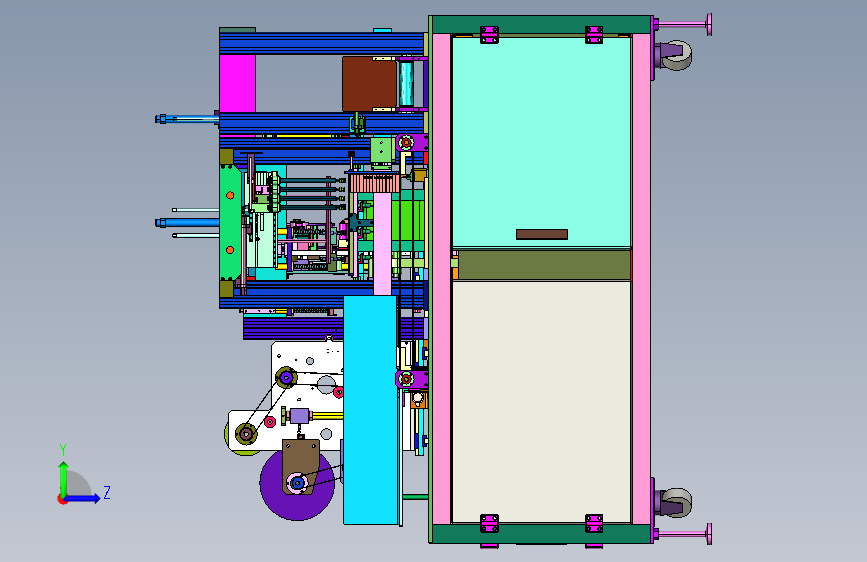
Task: Select the large mint-green upper door panel
Action: click(x=541, y=142)
